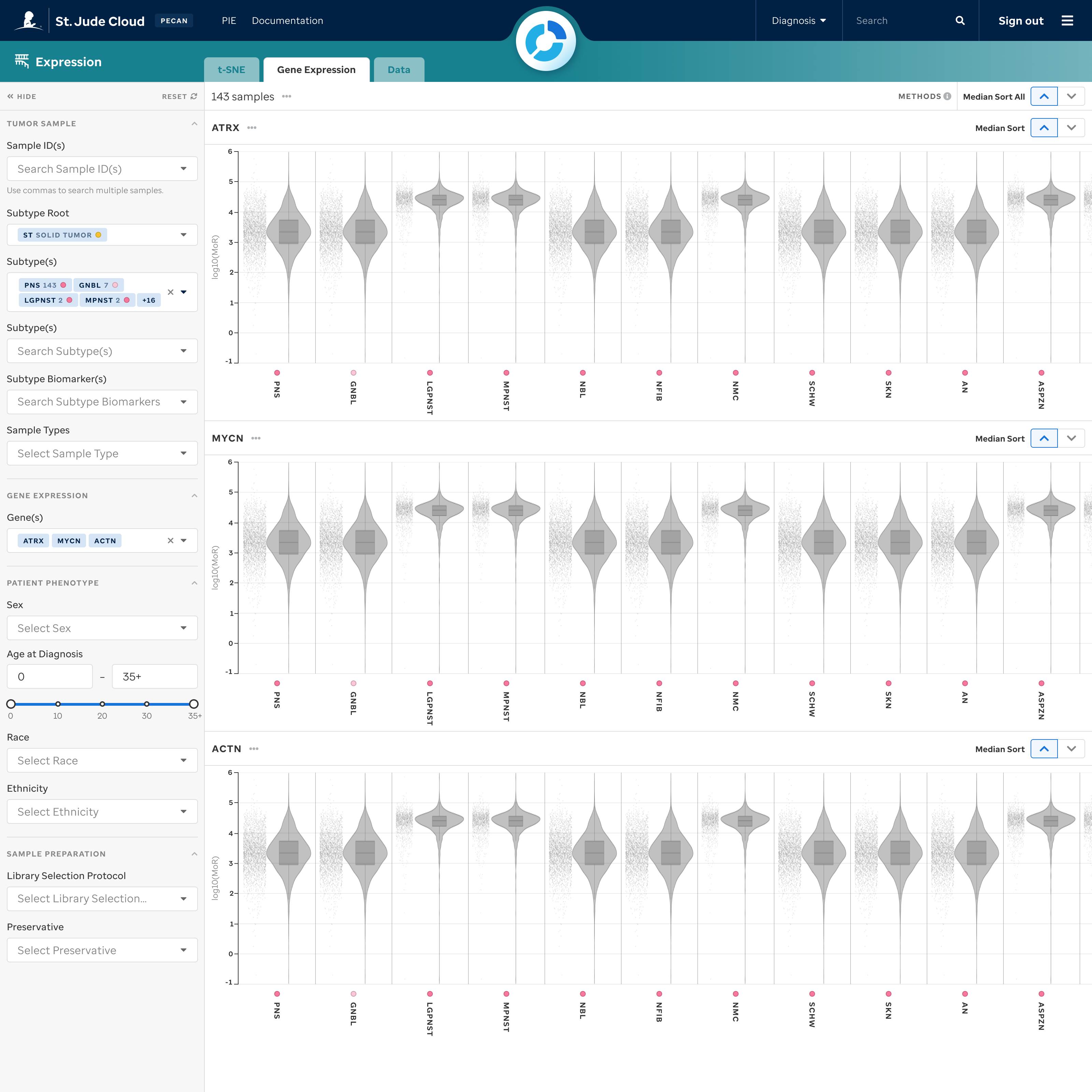Toggle ATRX Median Sort descending
Screen dimensions: 1092x1092
click(x=1071, y=128)
